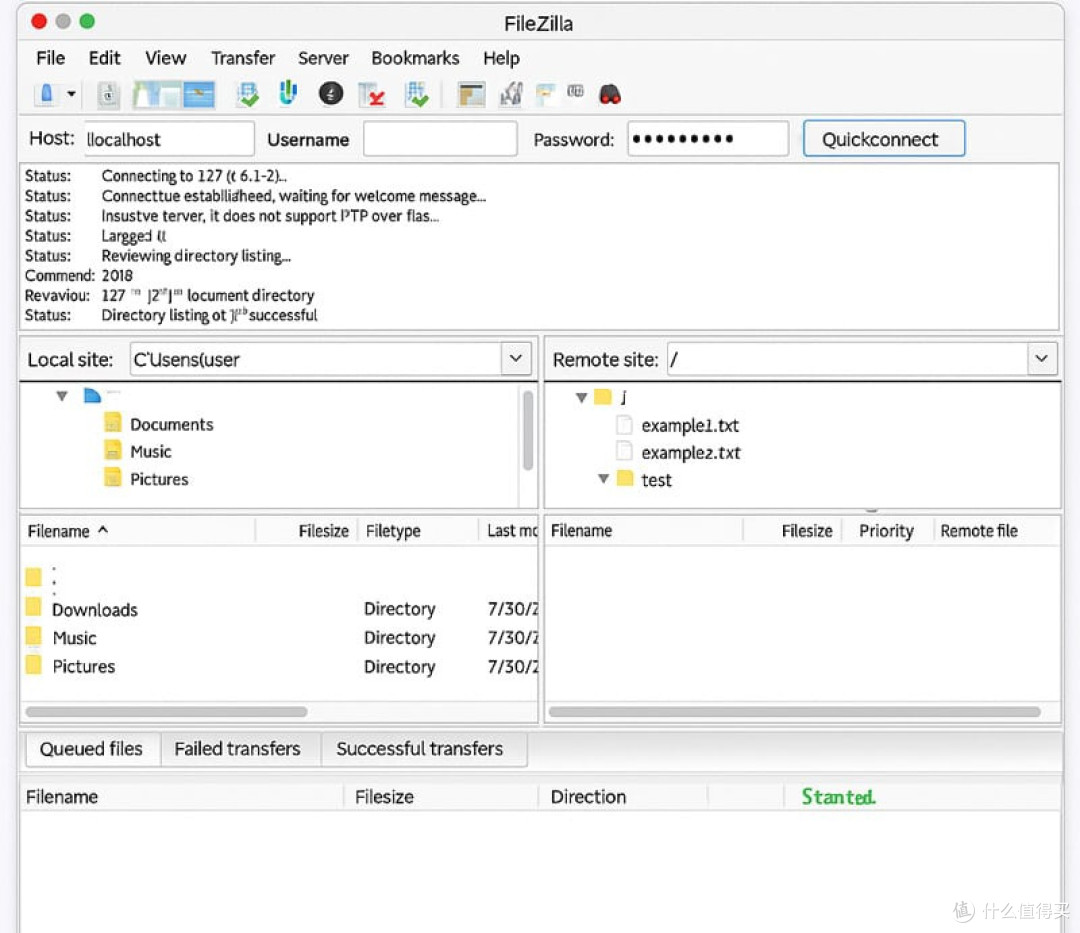Click the local file list horizontal scrollbar
Screen dimensions: 1080x933
[167, 712]
